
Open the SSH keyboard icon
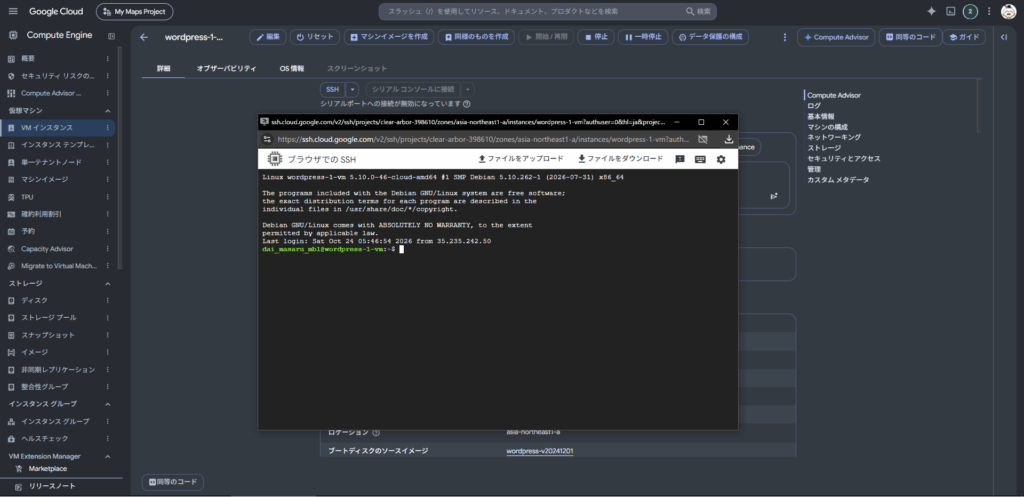pos(700,159)
